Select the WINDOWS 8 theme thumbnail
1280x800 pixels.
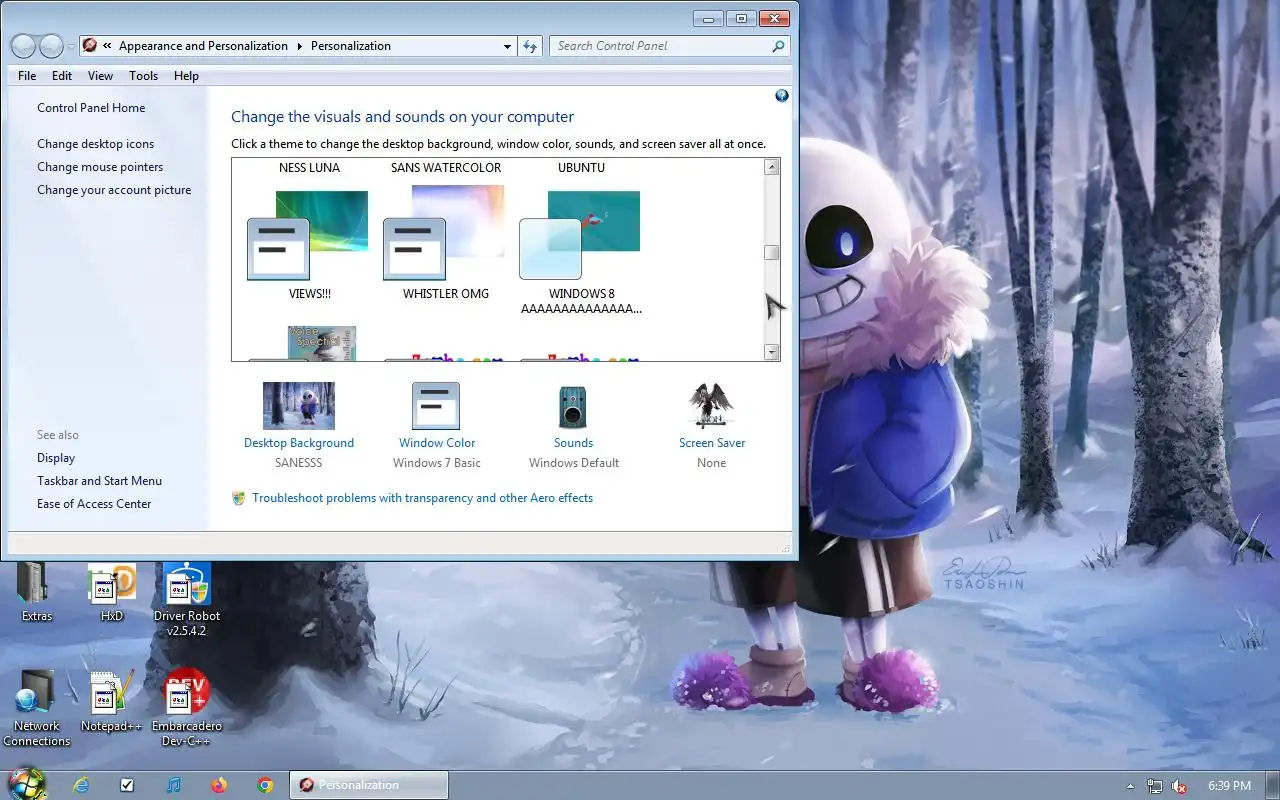pos(580,235)
